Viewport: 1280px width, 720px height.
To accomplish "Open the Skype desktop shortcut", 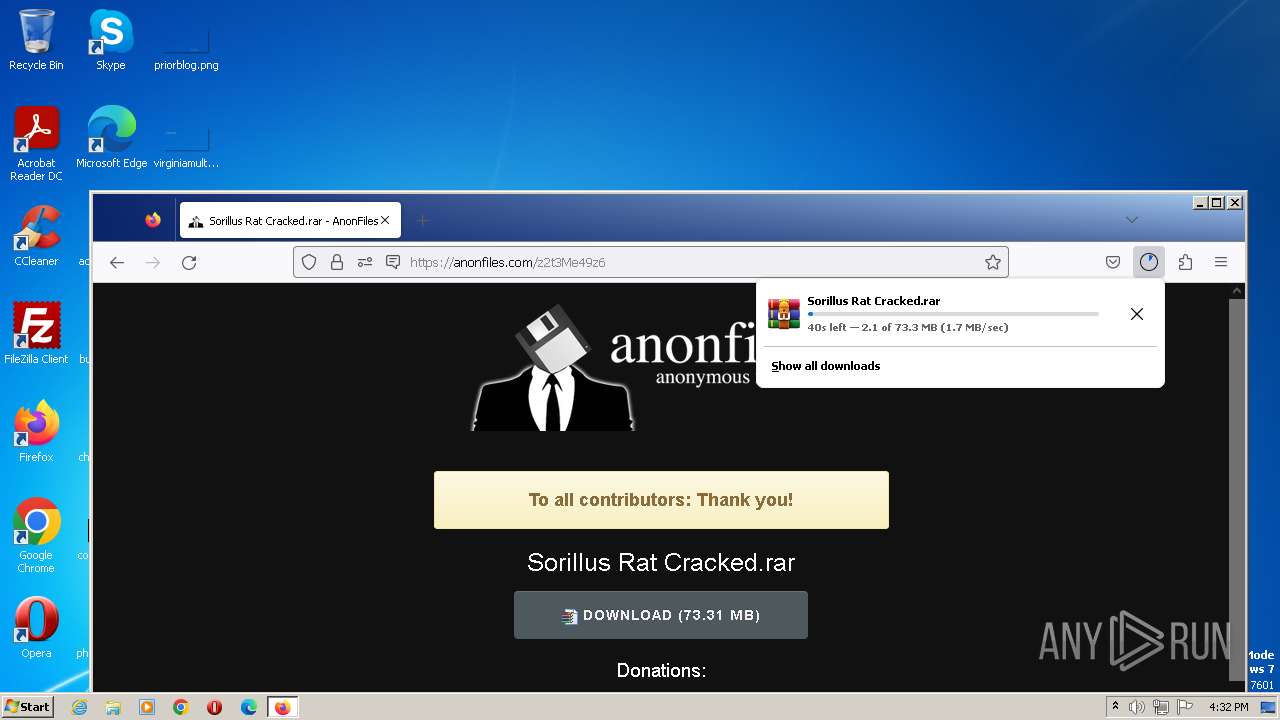I will point(110,40).
